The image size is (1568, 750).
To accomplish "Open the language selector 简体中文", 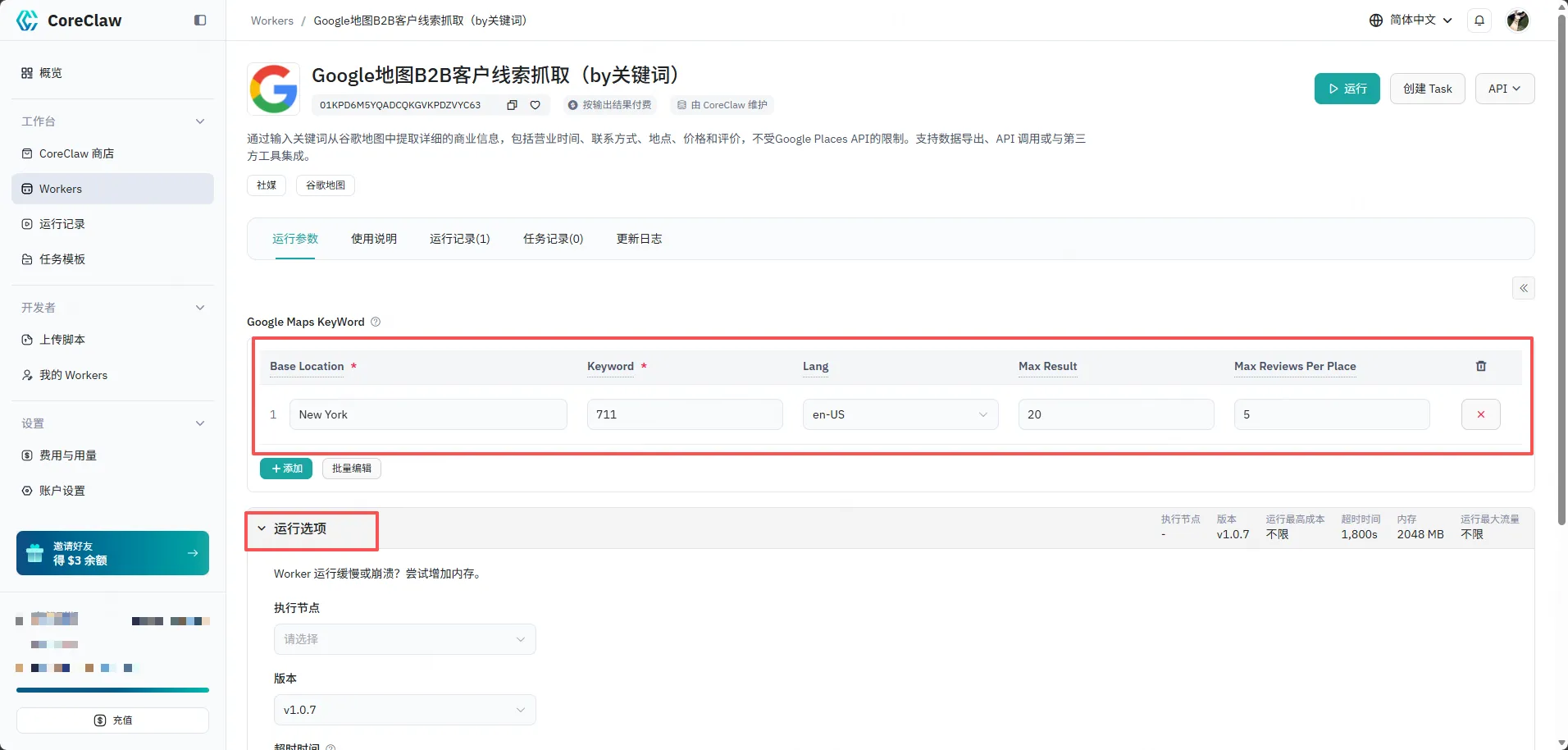I will (x=1411, y=21).
